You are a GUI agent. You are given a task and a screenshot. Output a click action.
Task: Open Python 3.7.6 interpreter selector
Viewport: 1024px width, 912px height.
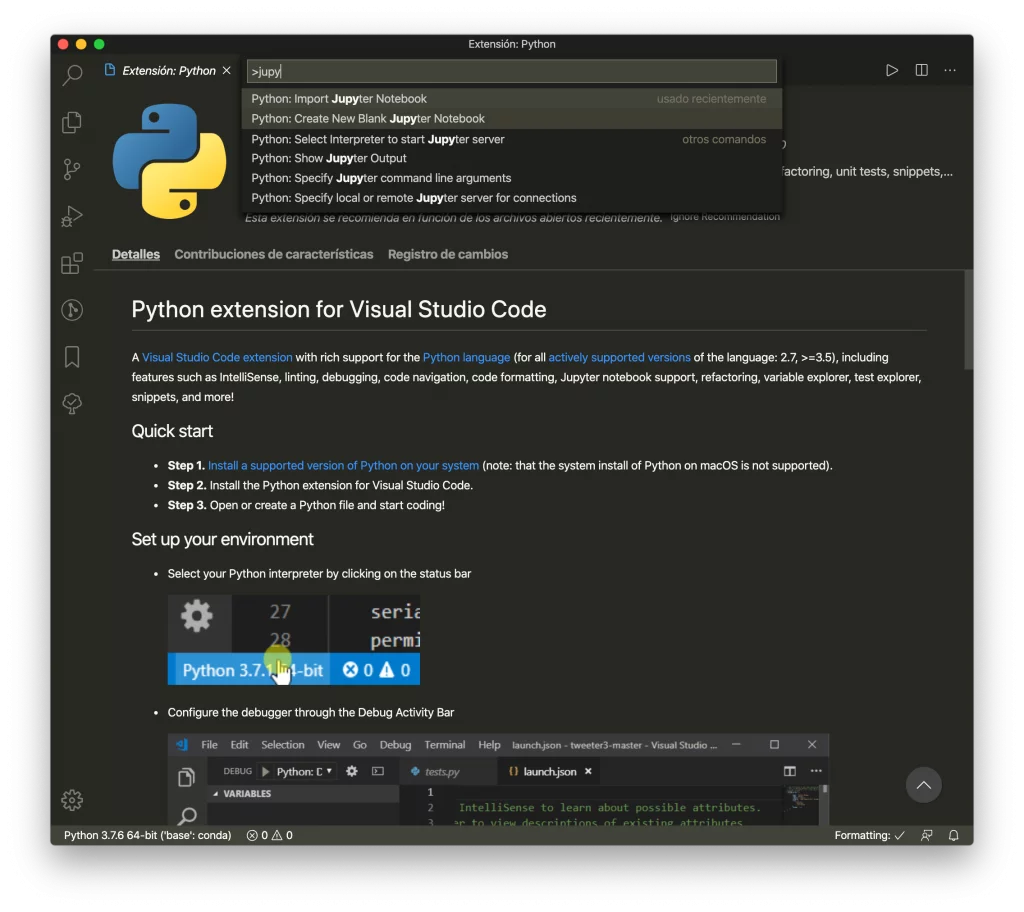pyautogui.click(x=147, y=835)
